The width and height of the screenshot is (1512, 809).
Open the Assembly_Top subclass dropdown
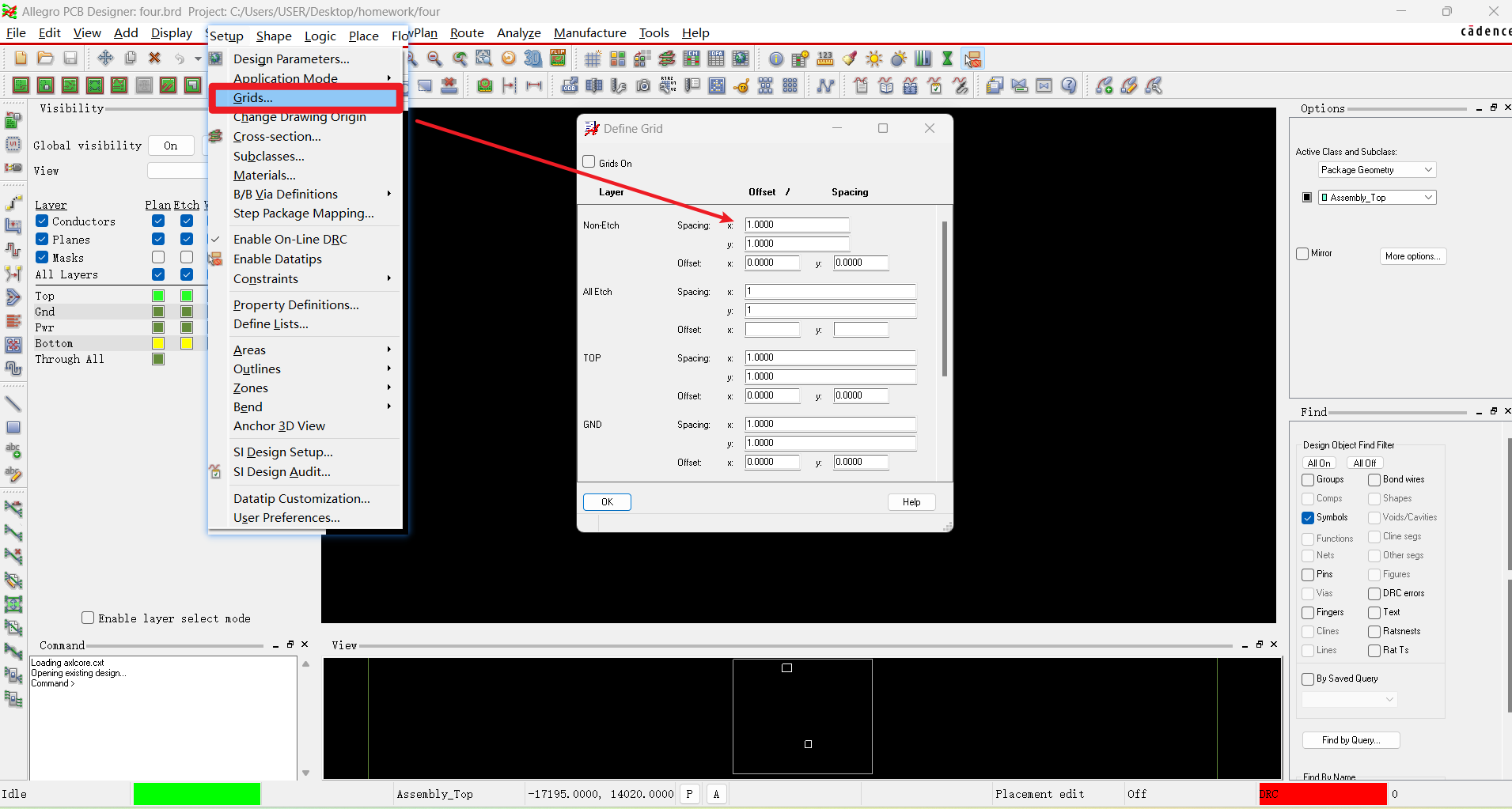[1377, 198]
